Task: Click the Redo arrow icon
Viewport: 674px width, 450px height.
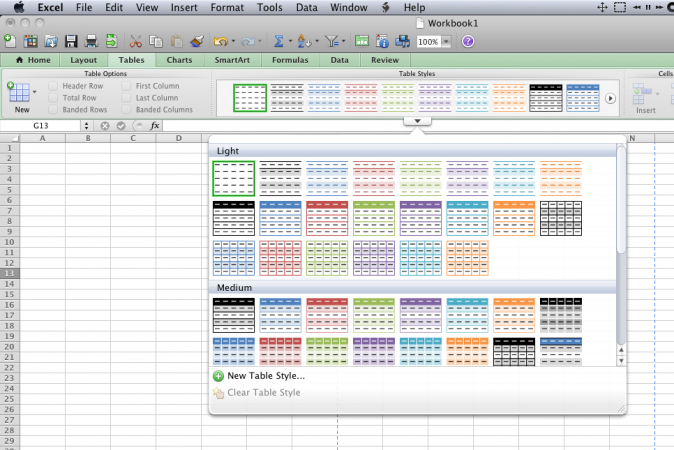Action: coord(248,41)
